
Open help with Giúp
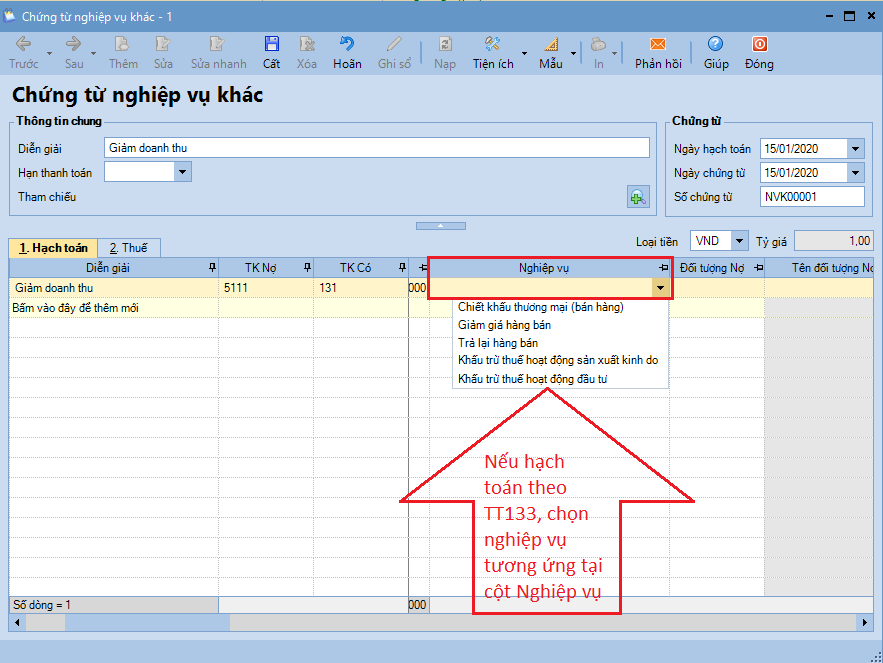(716, 52)
